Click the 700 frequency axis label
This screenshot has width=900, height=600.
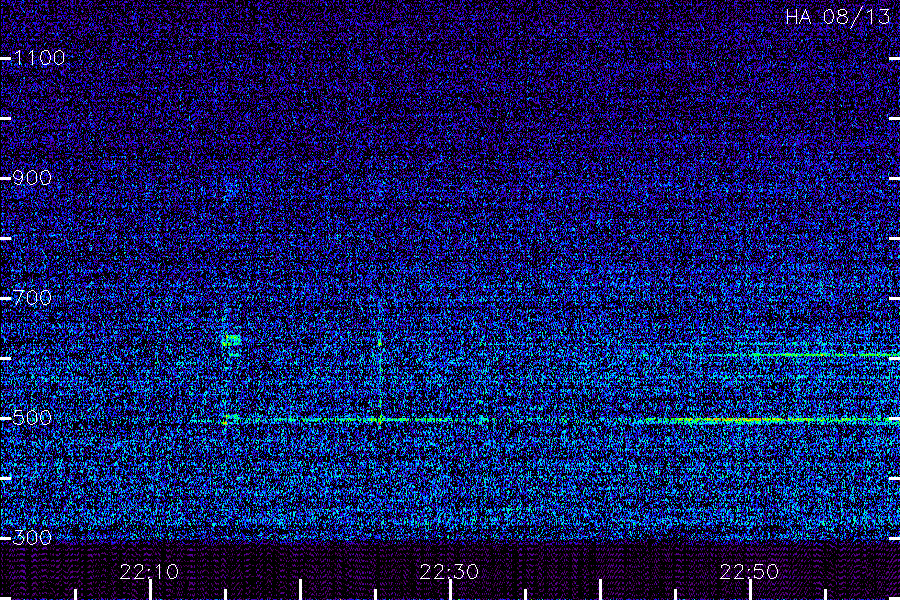pos(32,297)
